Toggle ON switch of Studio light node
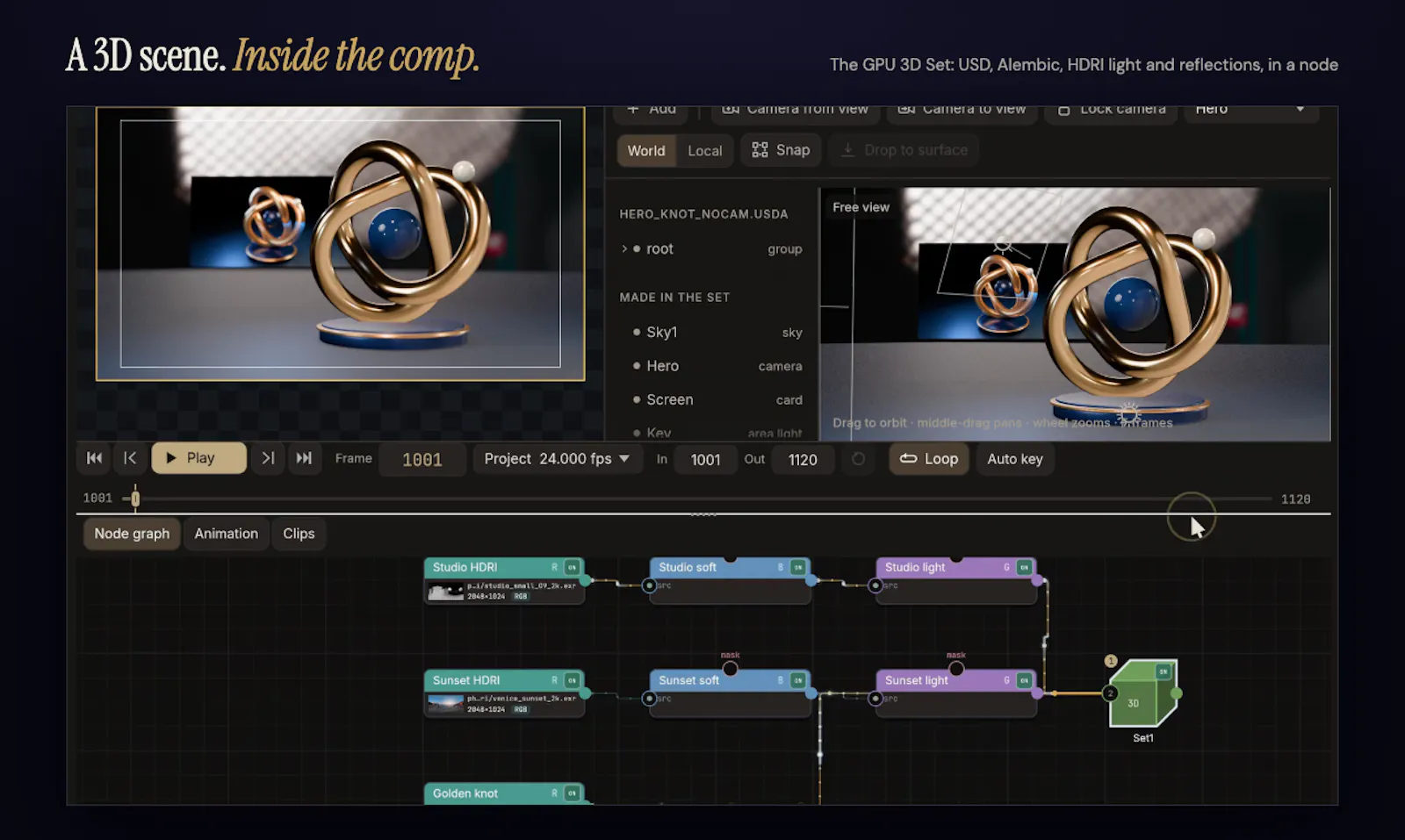Image resolution: width=1405 pixels, height=840 pixels. [1024, 568]
